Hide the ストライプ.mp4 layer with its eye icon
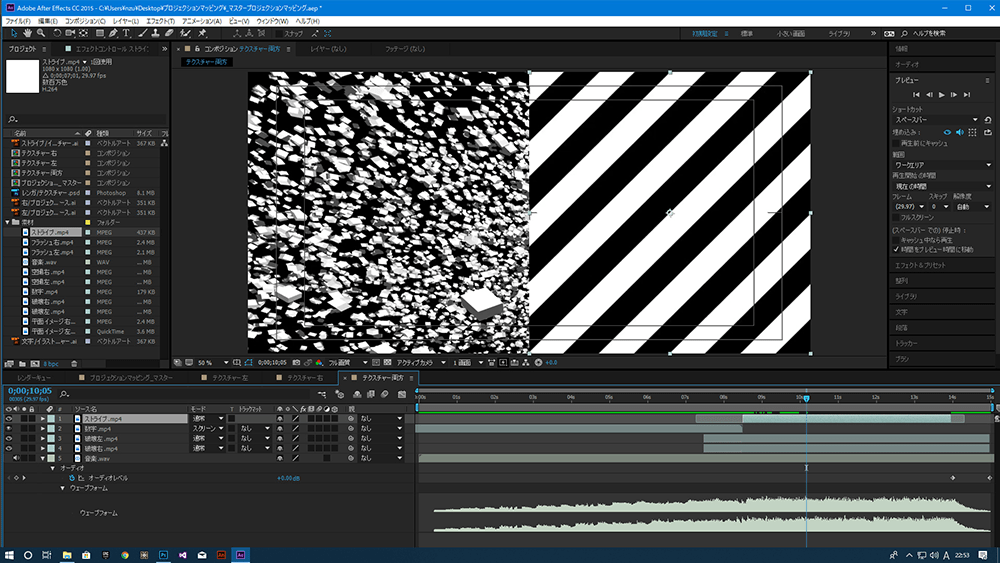The image size is (1000, 563). [9, 418]
